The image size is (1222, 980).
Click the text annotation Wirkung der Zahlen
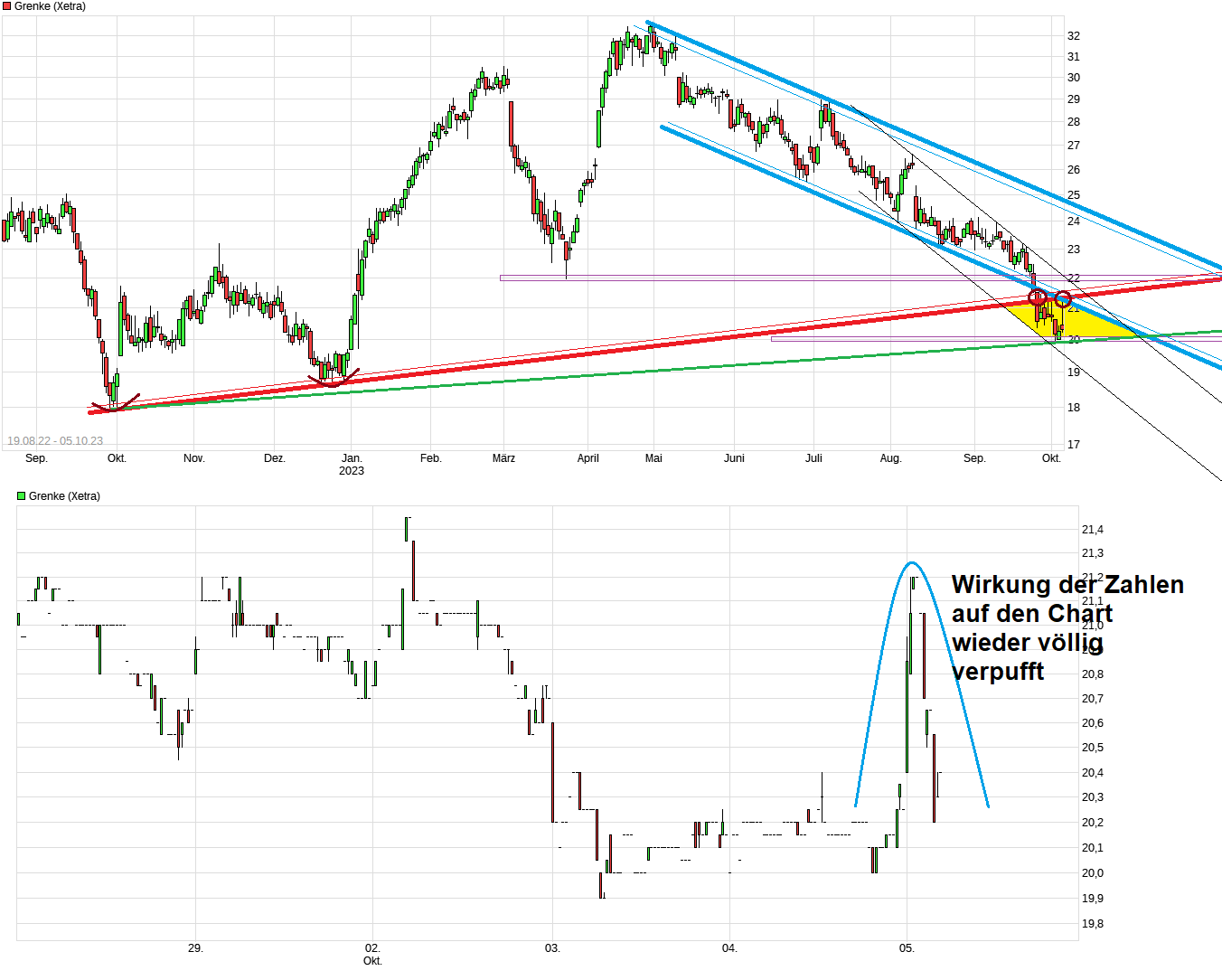tap(1067, 585)
